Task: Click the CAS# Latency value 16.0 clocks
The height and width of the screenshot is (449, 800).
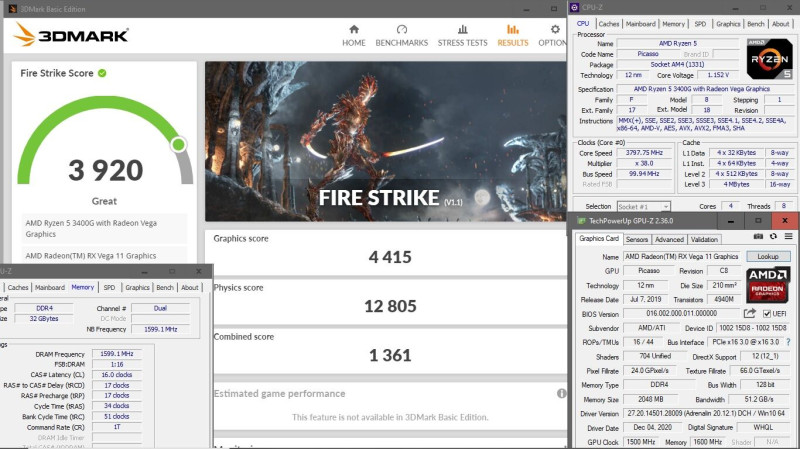Action: pyautogui.click(x=116, y=375)
